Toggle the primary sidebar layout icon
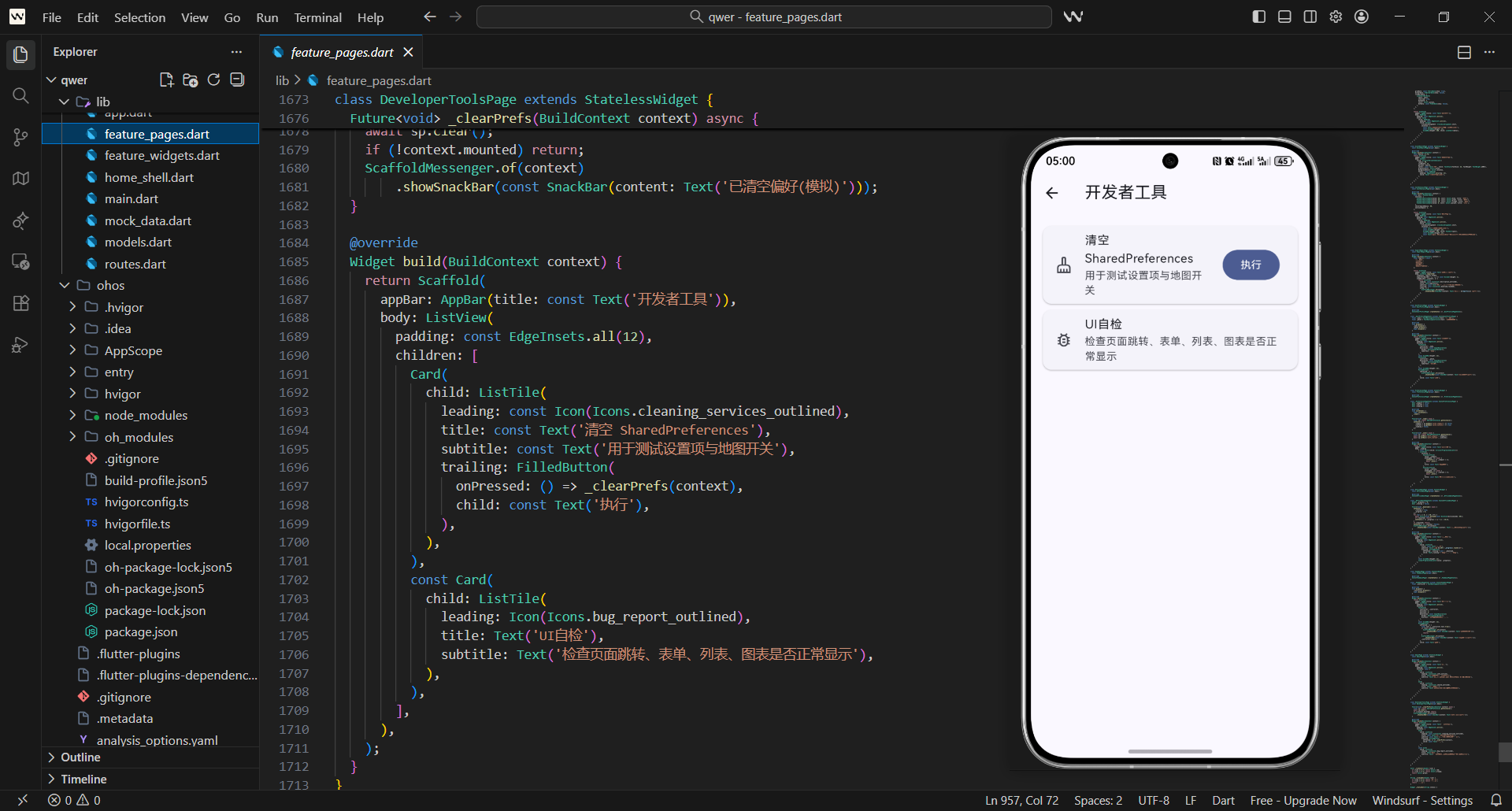This screenshot has width=1512, height=811. 1258,17
